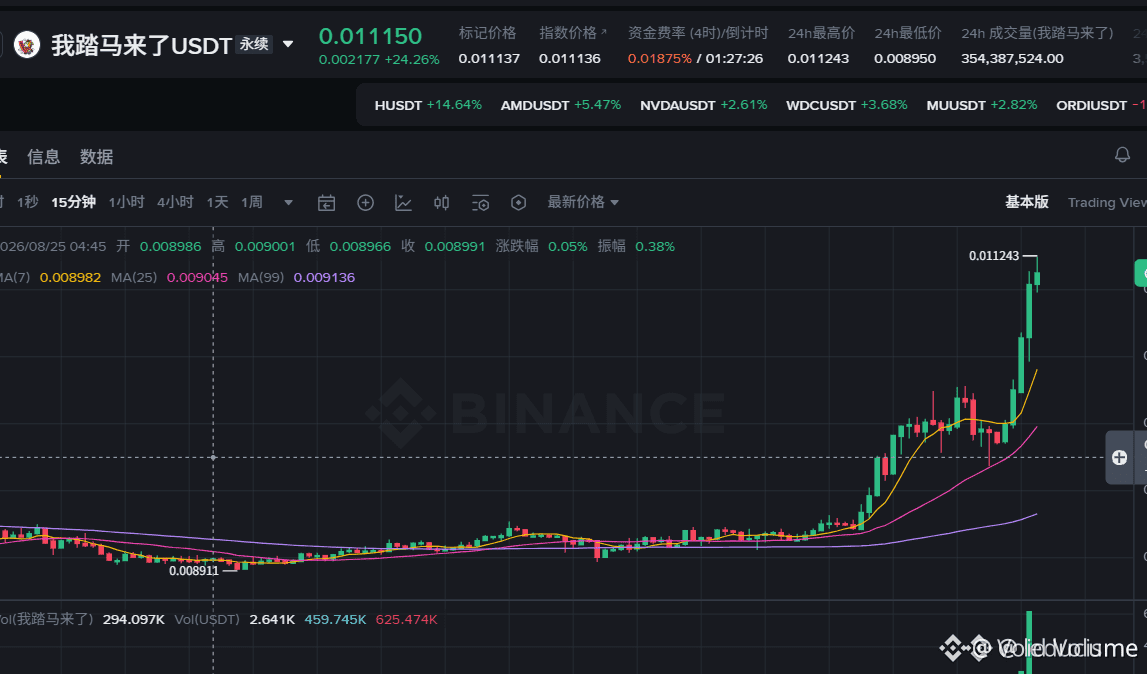Click the 标记价格 value 0.011137

[x=489, y=59]
